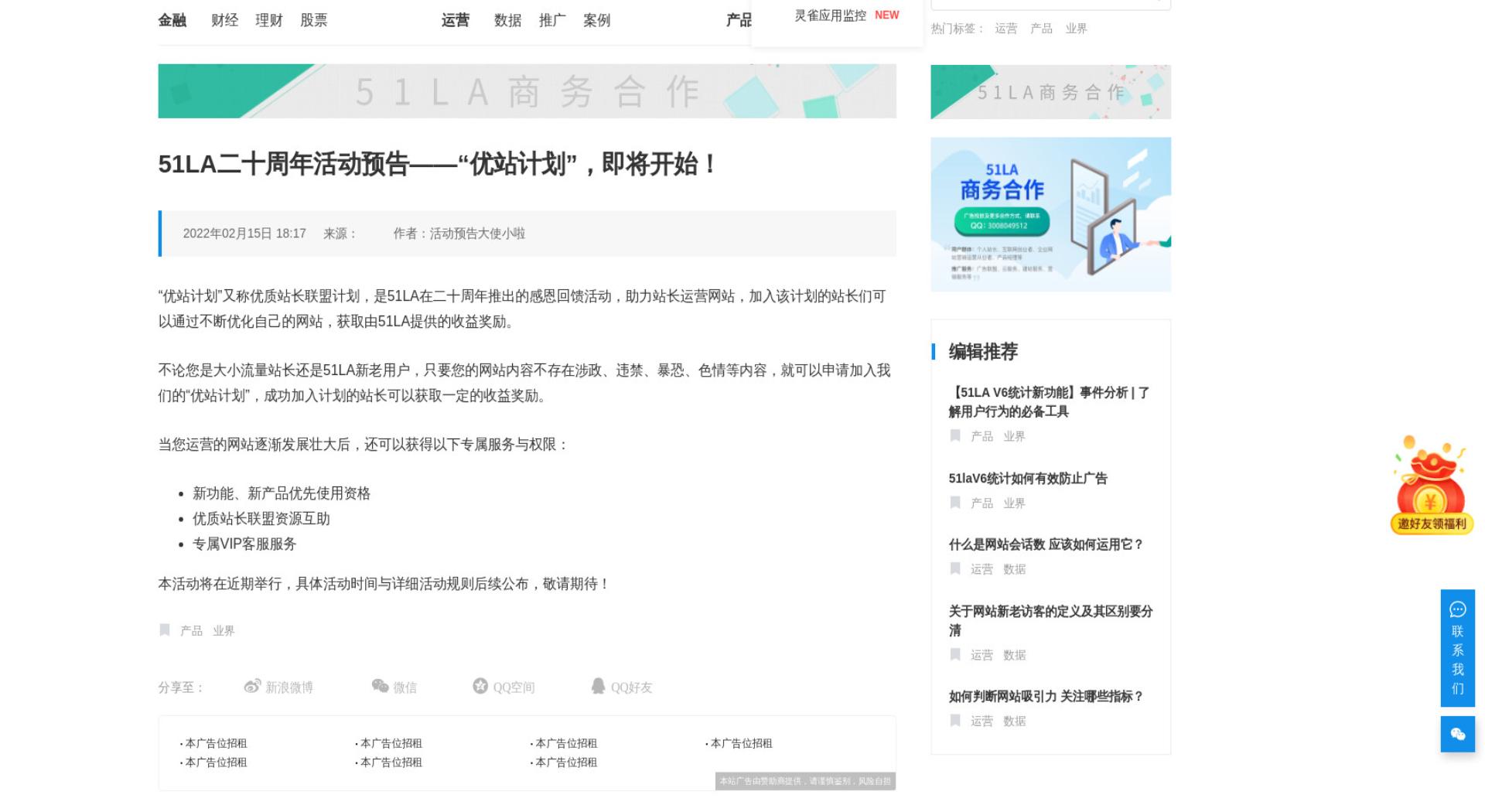The height and width of the screenshot is (812, 1485).
Task: Open the 推广 navigation item
Action: coord(552,20)
